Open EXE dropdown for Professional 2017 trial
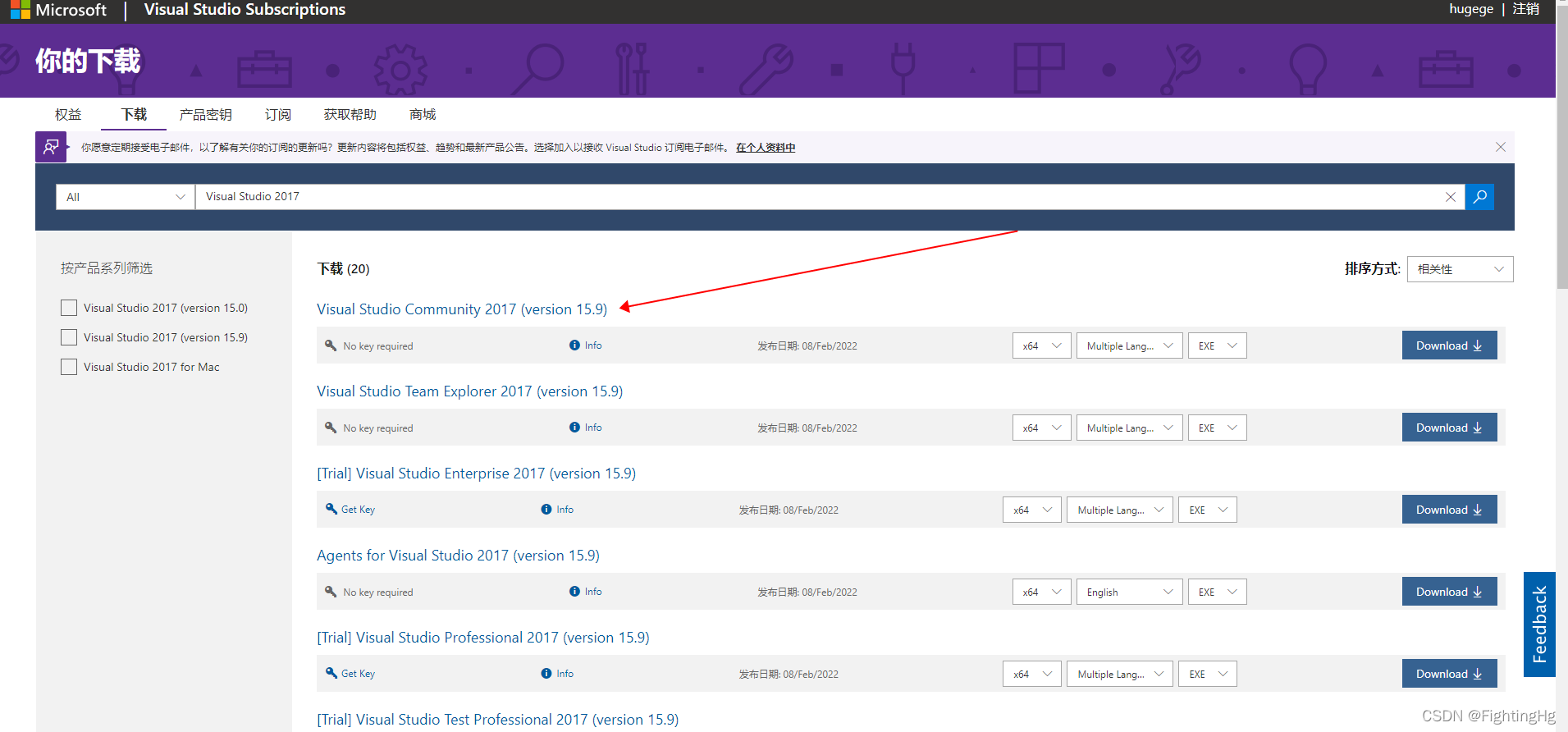Screen dimensions: 1568x732 tap(1208, 674)
